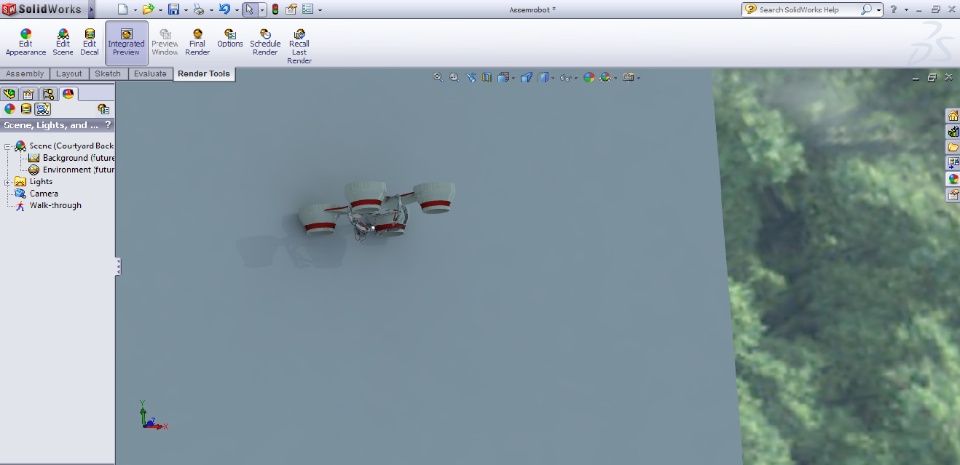Viewport: 960px width, 465px height.
Task: Open the Edit Appearance tool
Action: click(x=26, y=42)
